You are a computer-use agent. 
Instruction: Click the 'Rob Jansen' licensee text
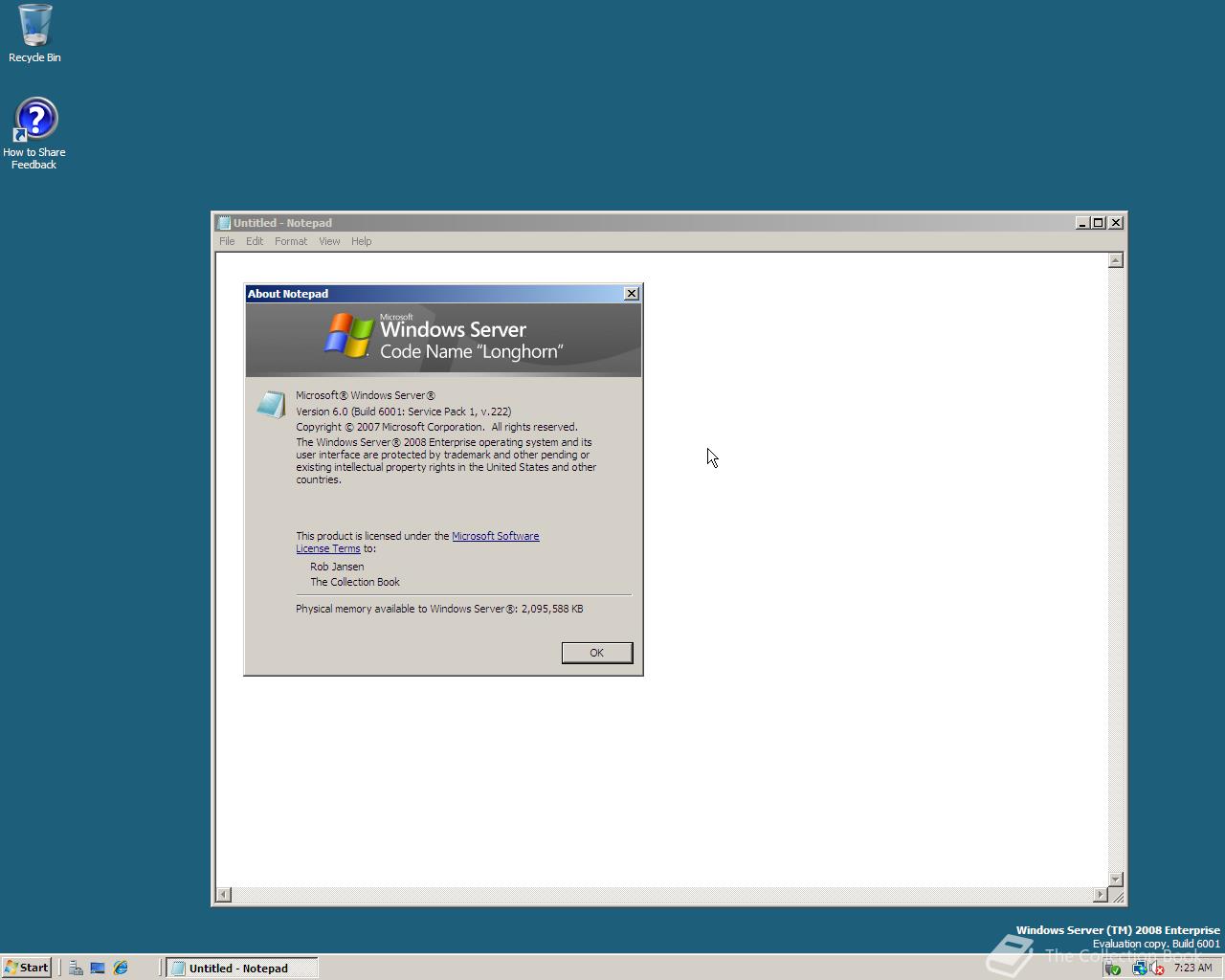tap(337, 567)
